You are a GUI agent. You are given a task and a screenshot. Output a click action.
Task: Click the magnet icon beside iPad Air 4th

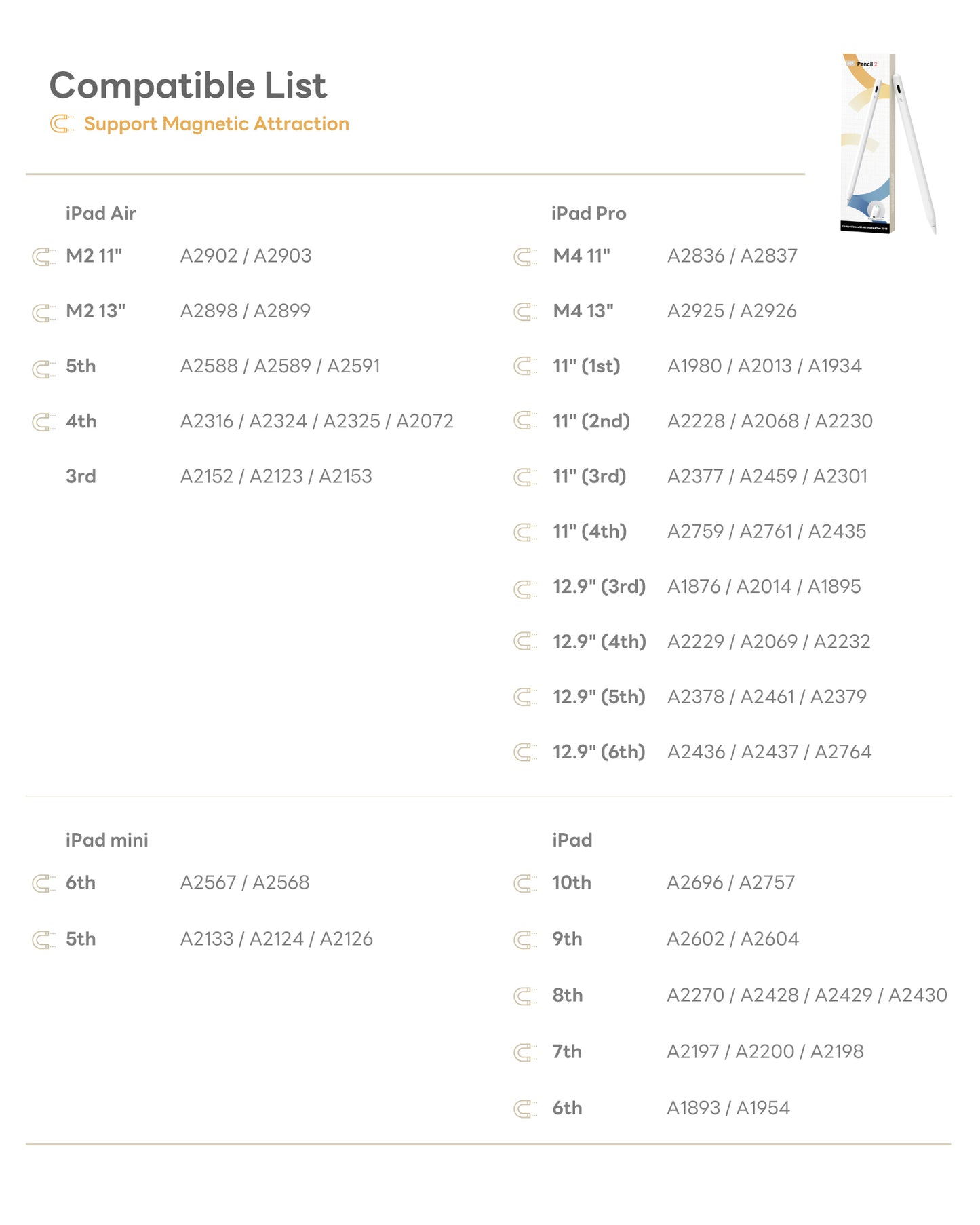click(x=44, y=423)
